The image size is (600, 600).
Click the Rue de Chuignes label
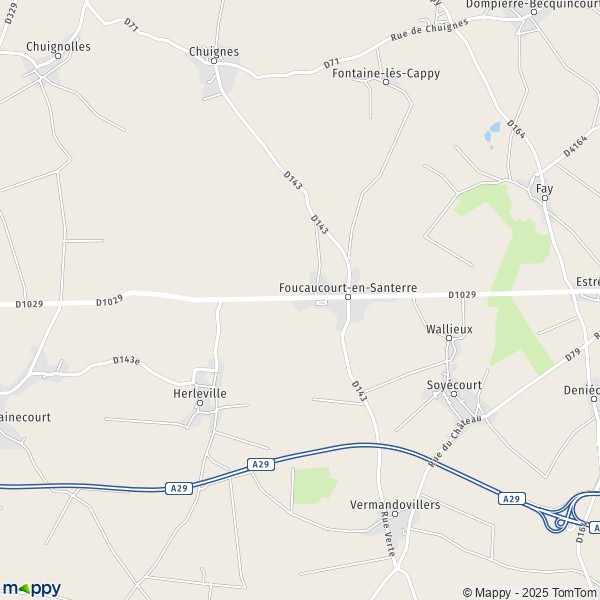coord(429,30)
